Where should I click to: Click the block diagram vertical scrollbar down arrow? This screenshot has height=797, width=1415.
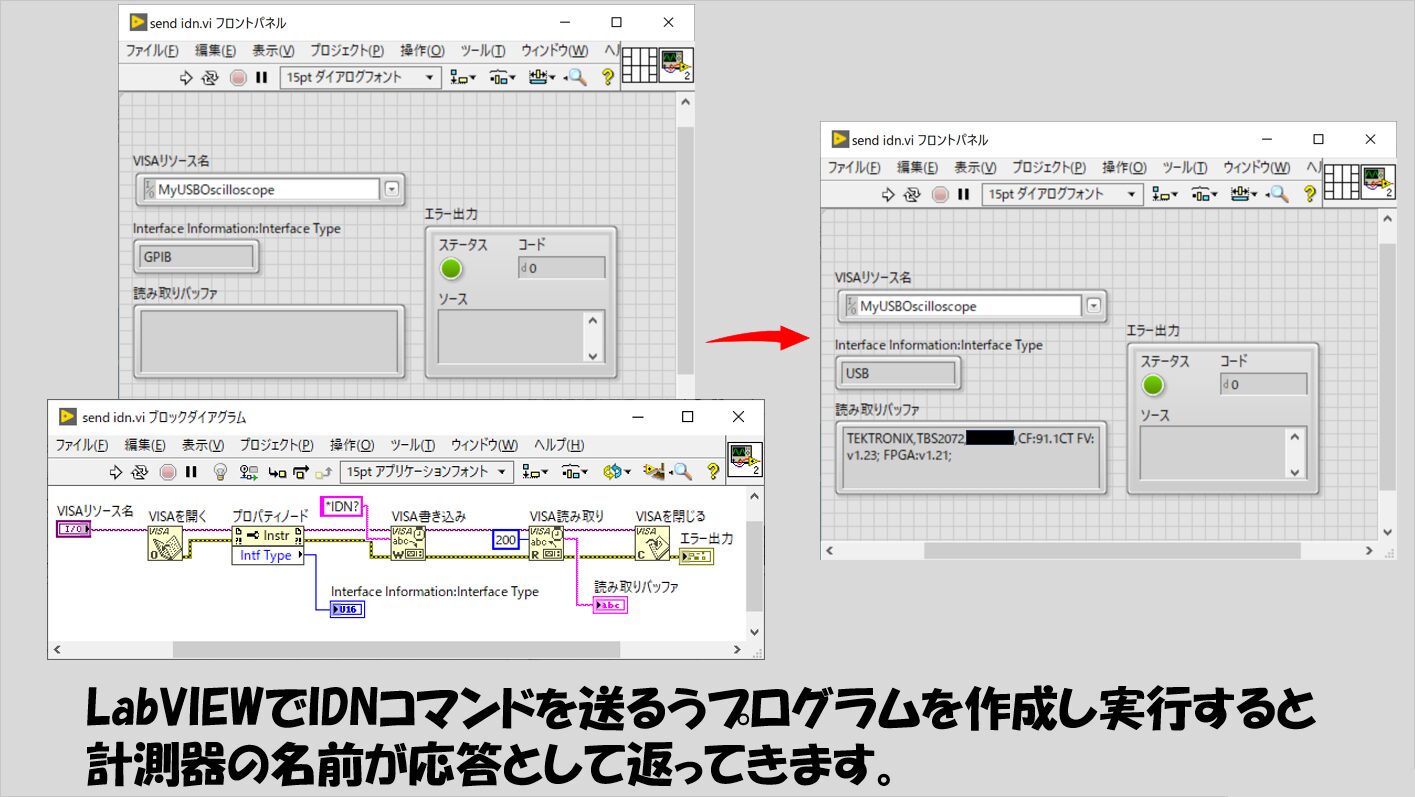753,630
